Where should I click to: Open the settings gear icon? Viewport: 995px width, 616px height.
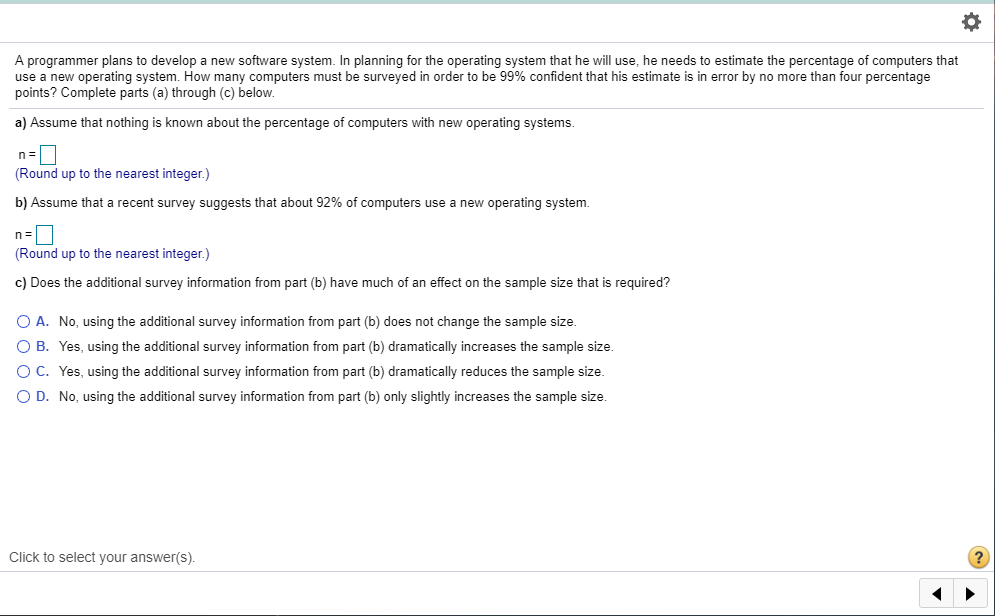click(x=970, y=21)
